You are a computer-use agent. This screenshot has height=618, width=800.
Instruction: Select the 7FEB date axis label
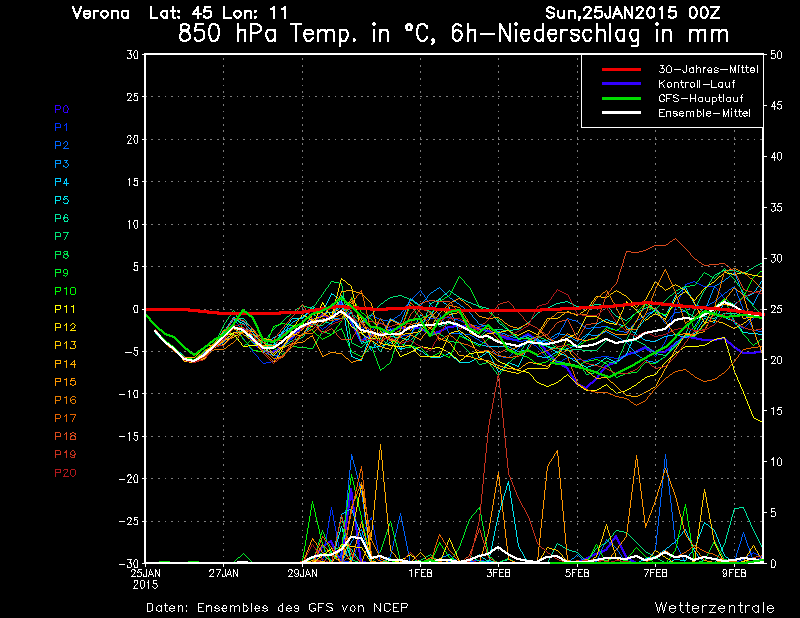click(656, 574)
